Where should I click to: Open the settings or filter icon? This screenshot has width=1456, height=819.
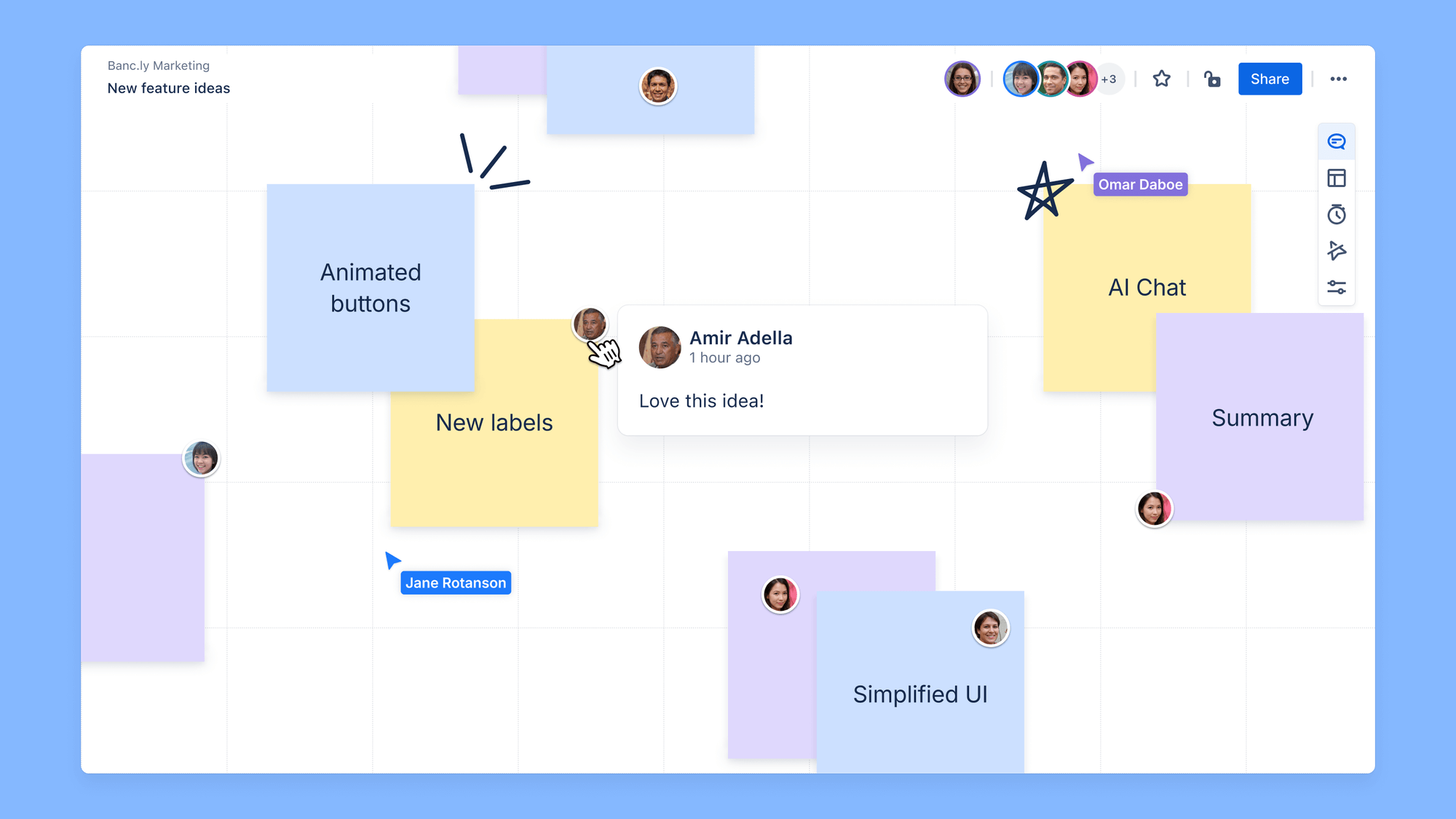pyautogui.click(x=1338, y=288)
